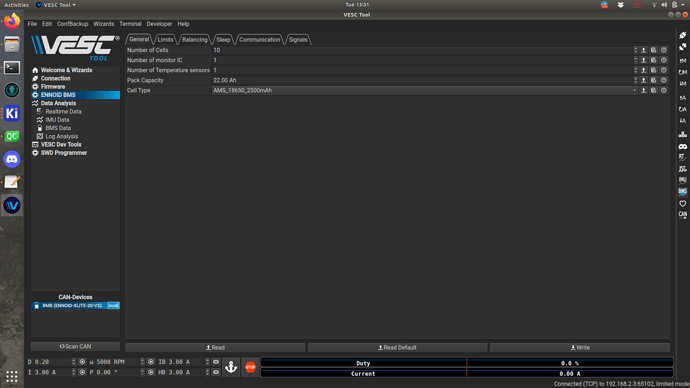The image size is (690, 388).
Task: Click read icon for Number of Cells
Action: click(643, 50)
